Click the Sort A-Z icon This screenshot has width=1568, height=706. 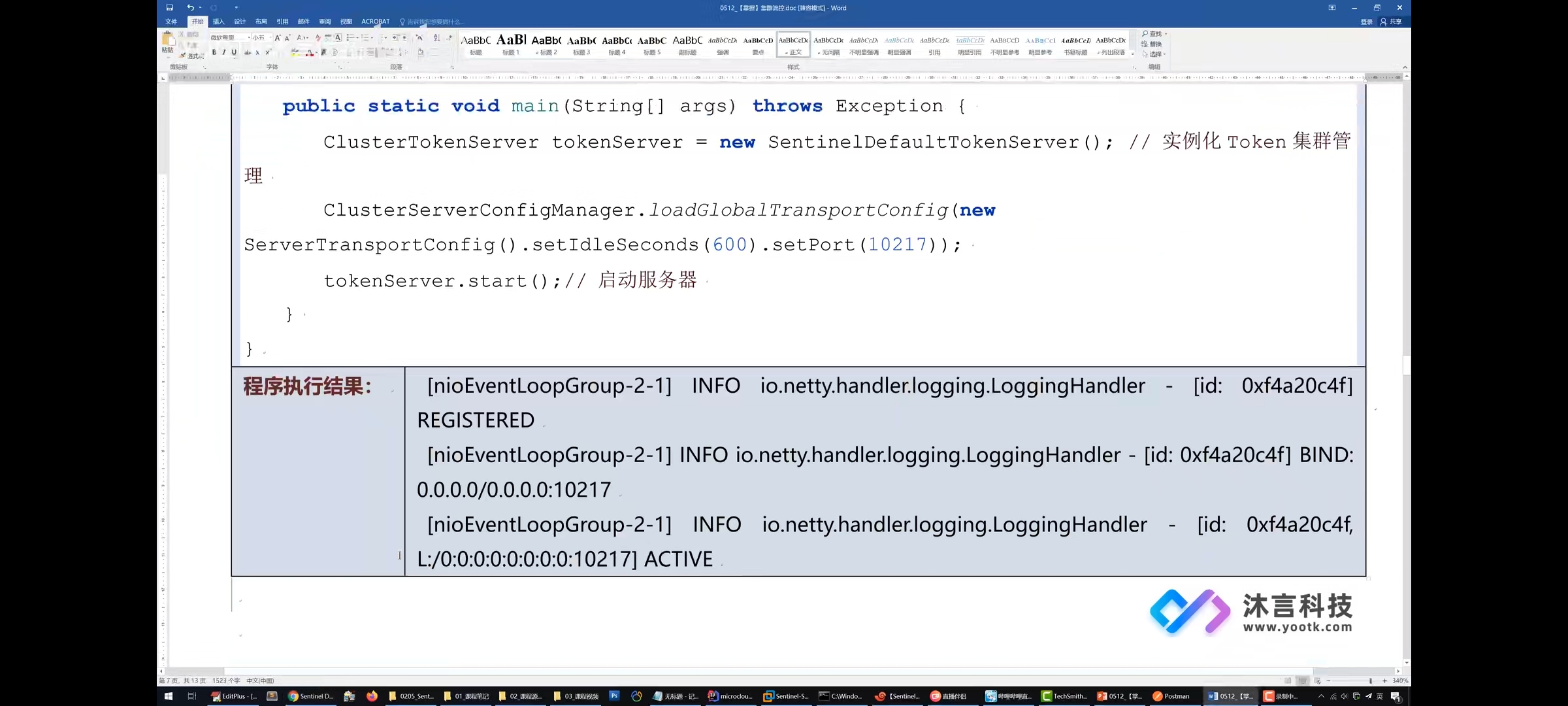click(x=436, y=38)
